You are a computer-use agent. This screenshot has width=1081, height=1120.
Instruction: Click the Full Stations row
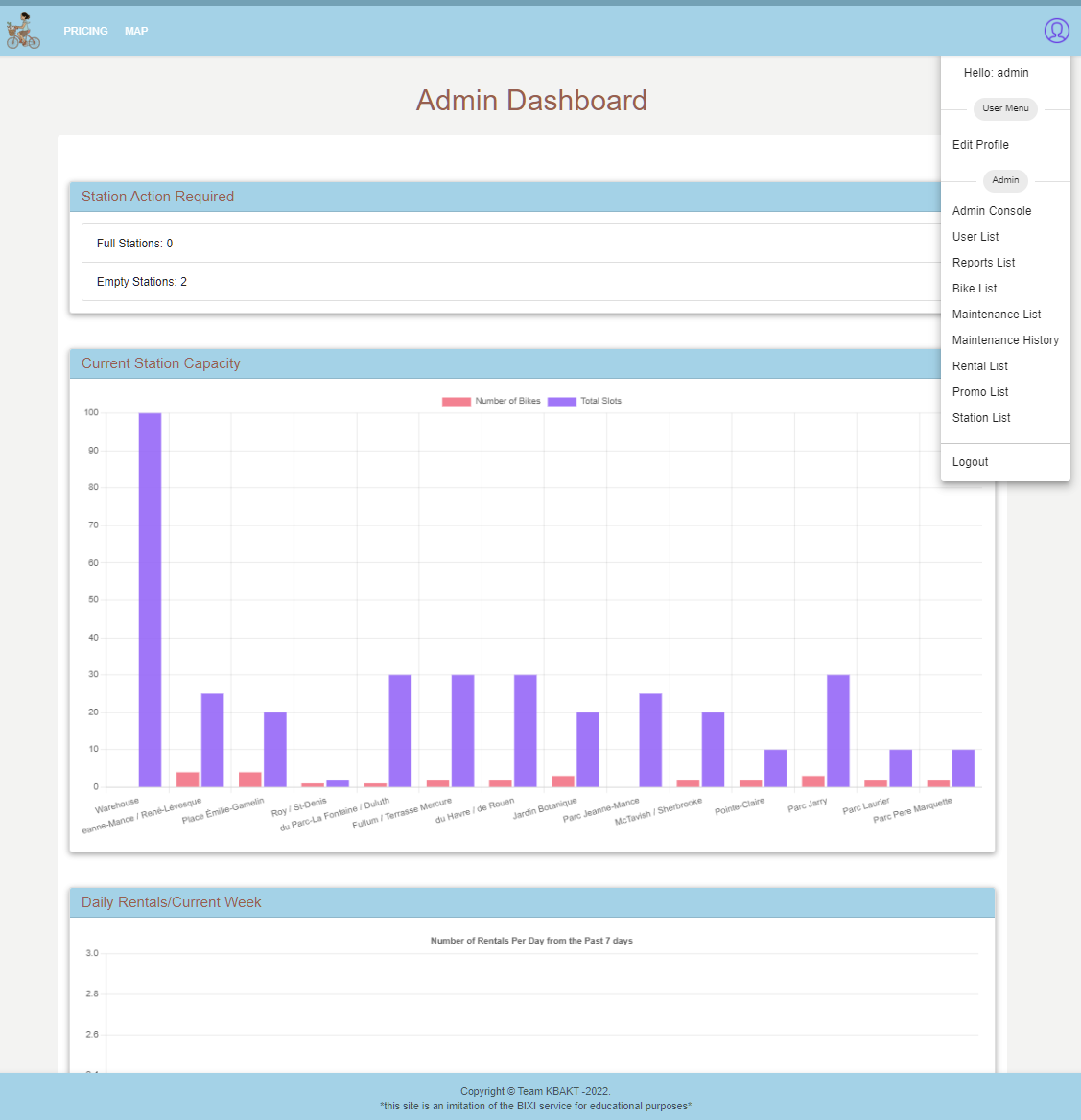coord(508,244)
